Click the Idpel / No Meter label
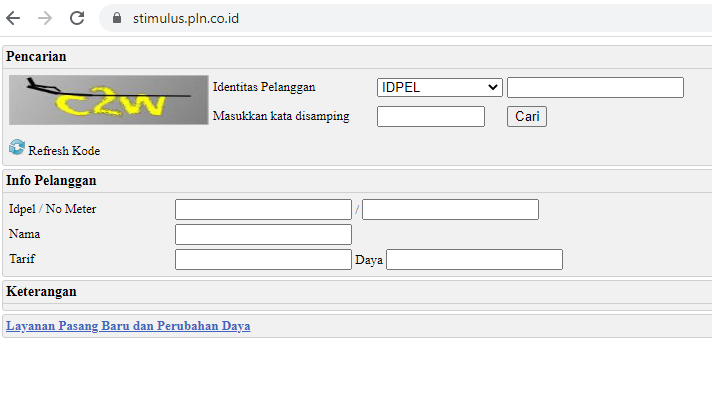Image resolution: width=712 pixels, height=410 pixels. pos(53,209)
